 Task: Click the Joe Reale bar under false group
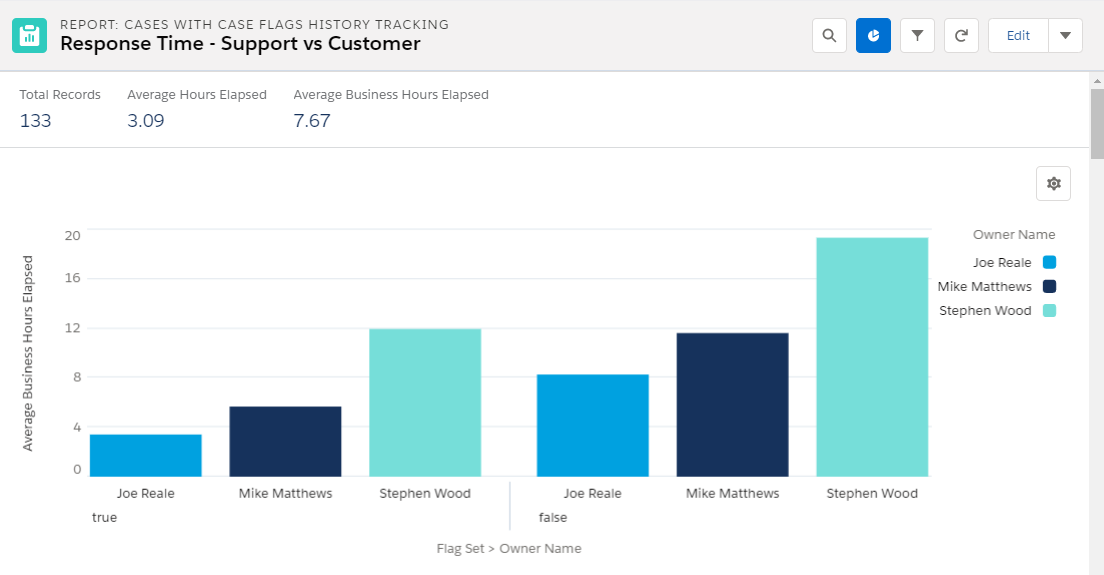(x=593, y=426)
